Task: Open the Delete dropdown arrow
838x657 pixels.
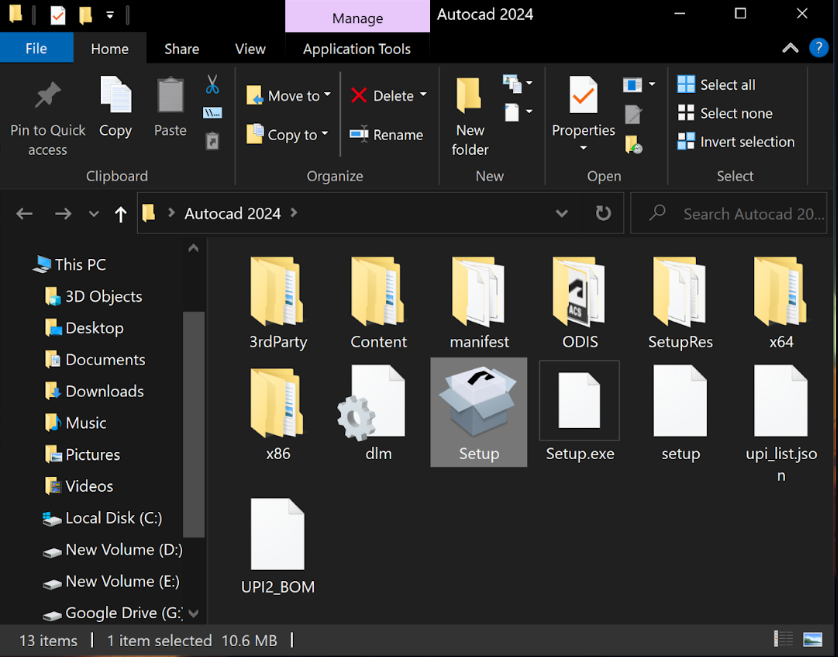Action: [423, 95]
